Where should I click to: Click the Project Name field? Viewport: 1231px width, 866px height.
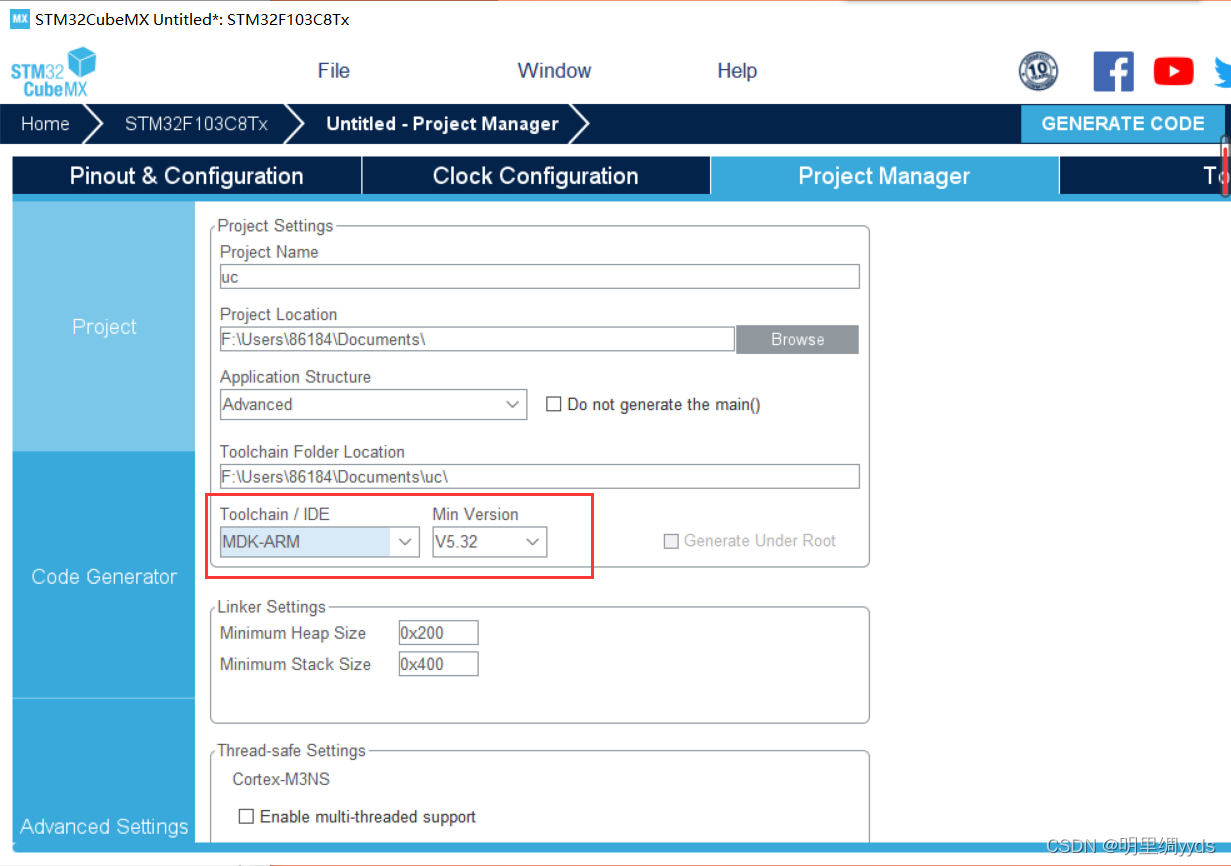539,277
